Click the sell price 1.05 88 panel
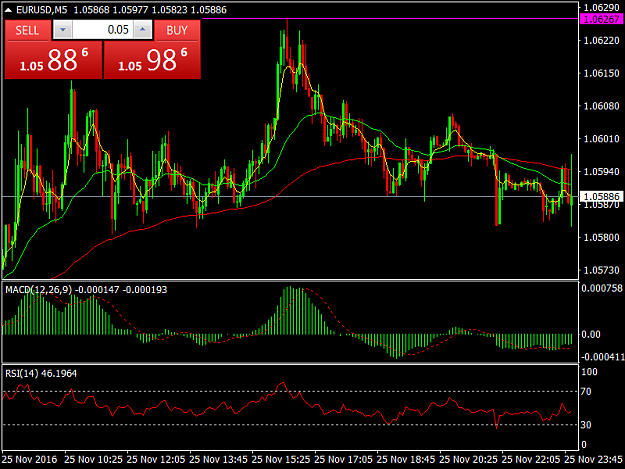 [54, 60]
